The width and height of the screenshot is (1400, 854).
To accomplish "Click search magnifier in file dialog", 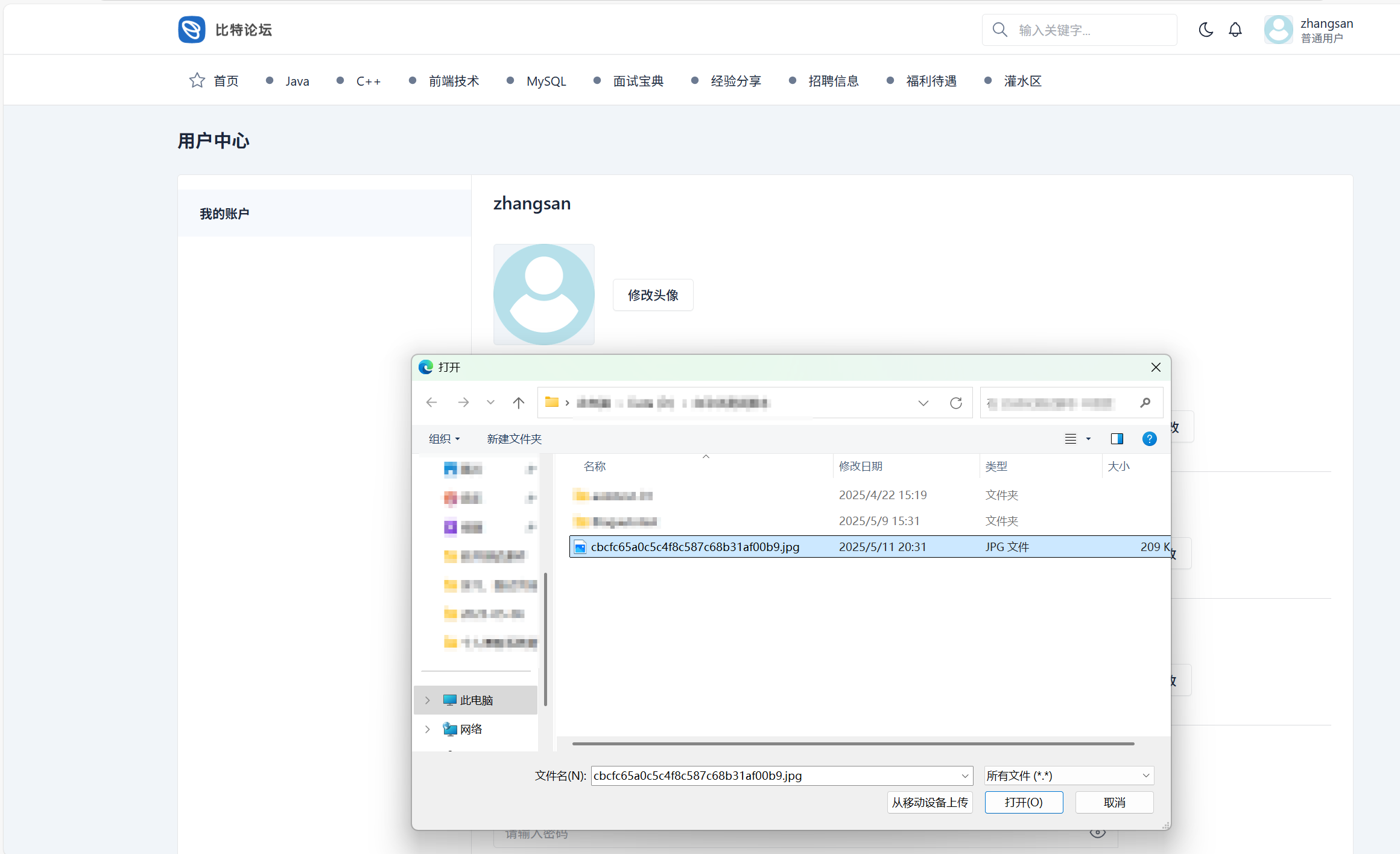I will [1145, 403].
